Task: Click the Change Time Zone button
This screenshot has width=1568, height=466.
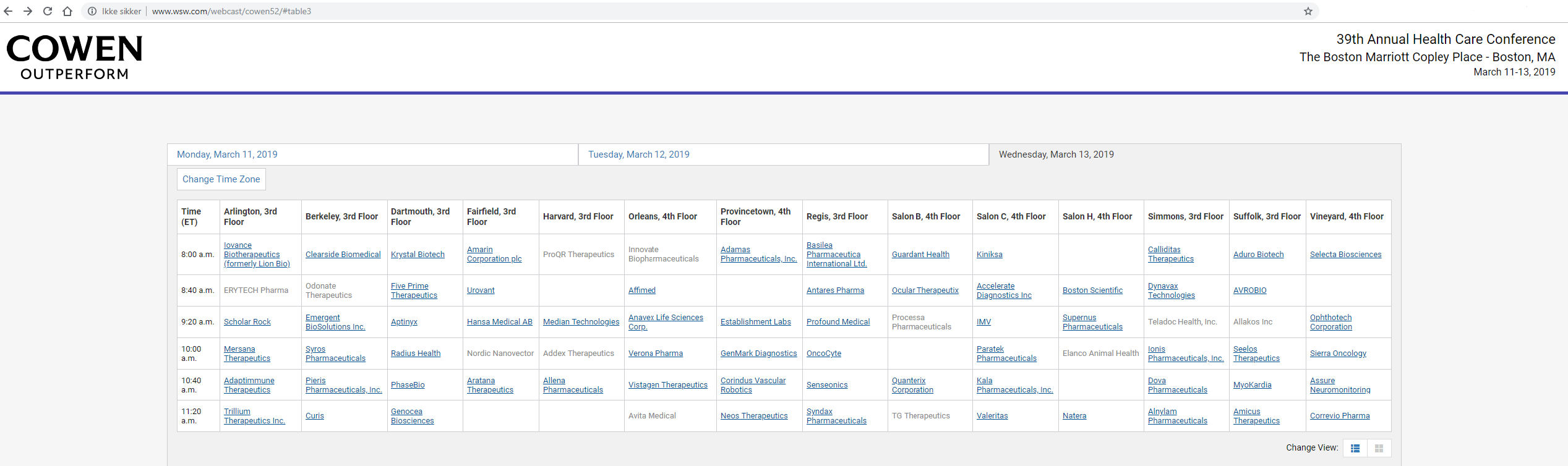Action: tap(221, 179)
